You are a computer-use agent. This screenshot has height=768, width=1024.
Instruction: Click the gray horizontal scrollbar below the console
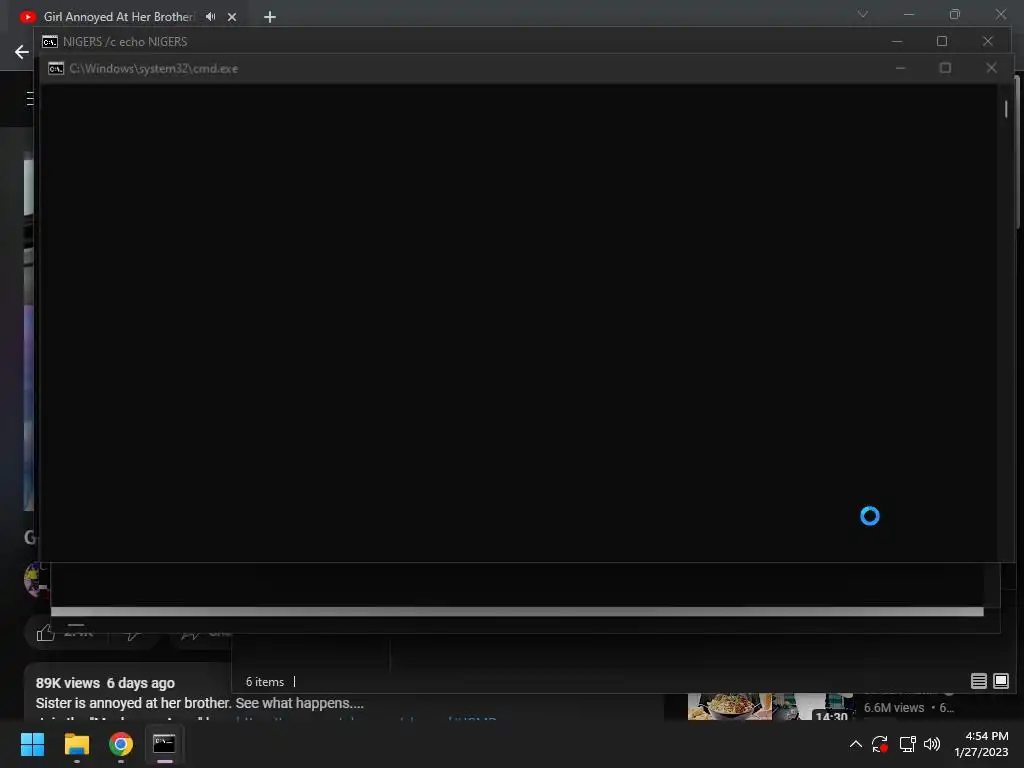517,612
